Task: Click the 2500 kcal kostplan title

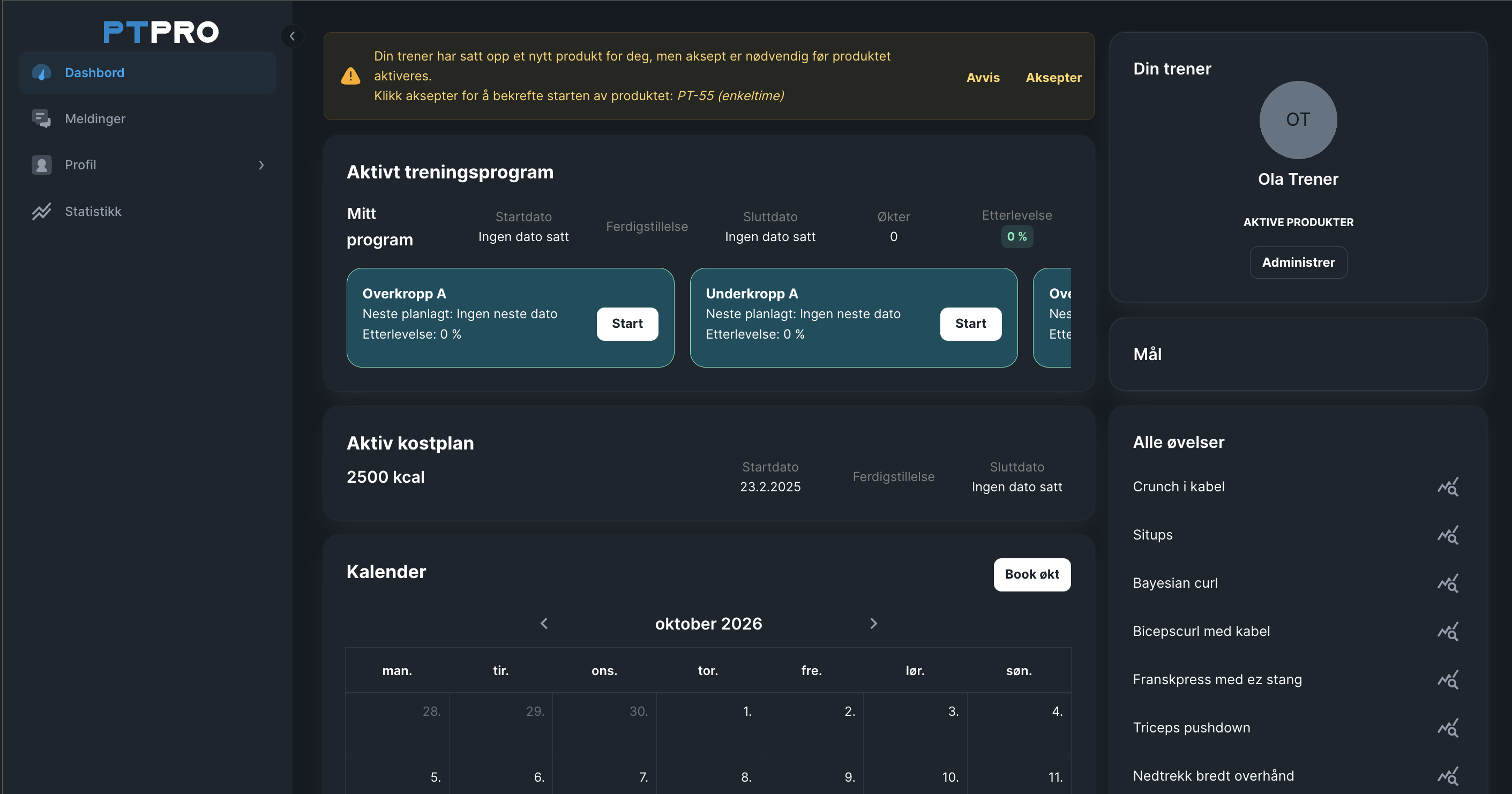Action: 386,477
